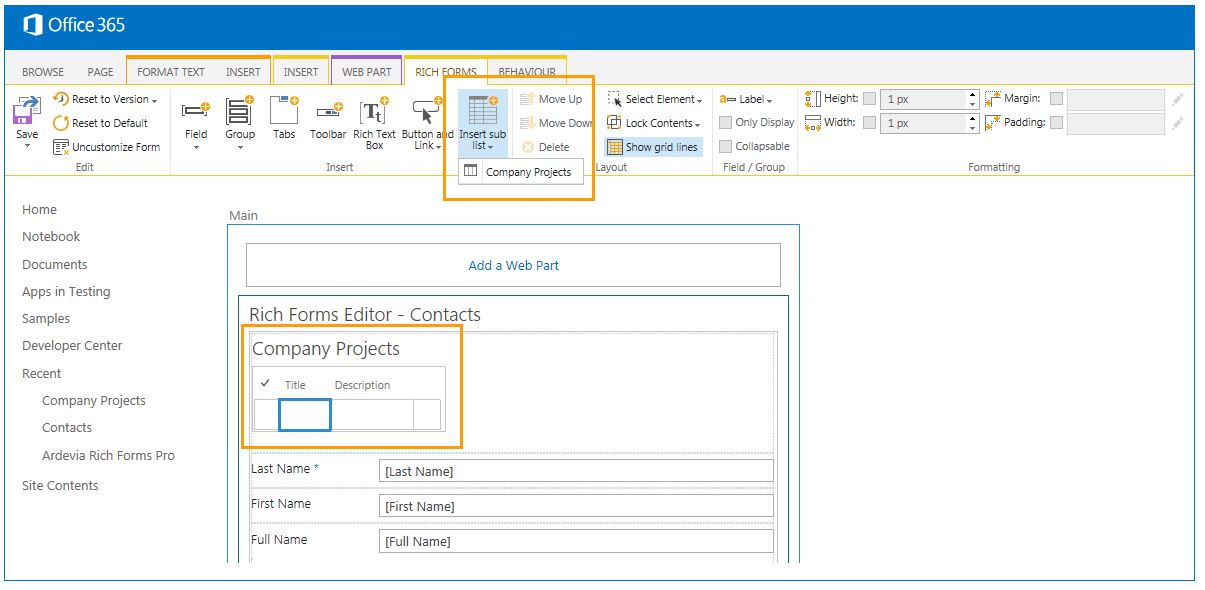Click the Lock Contents icon

[615, 123]
